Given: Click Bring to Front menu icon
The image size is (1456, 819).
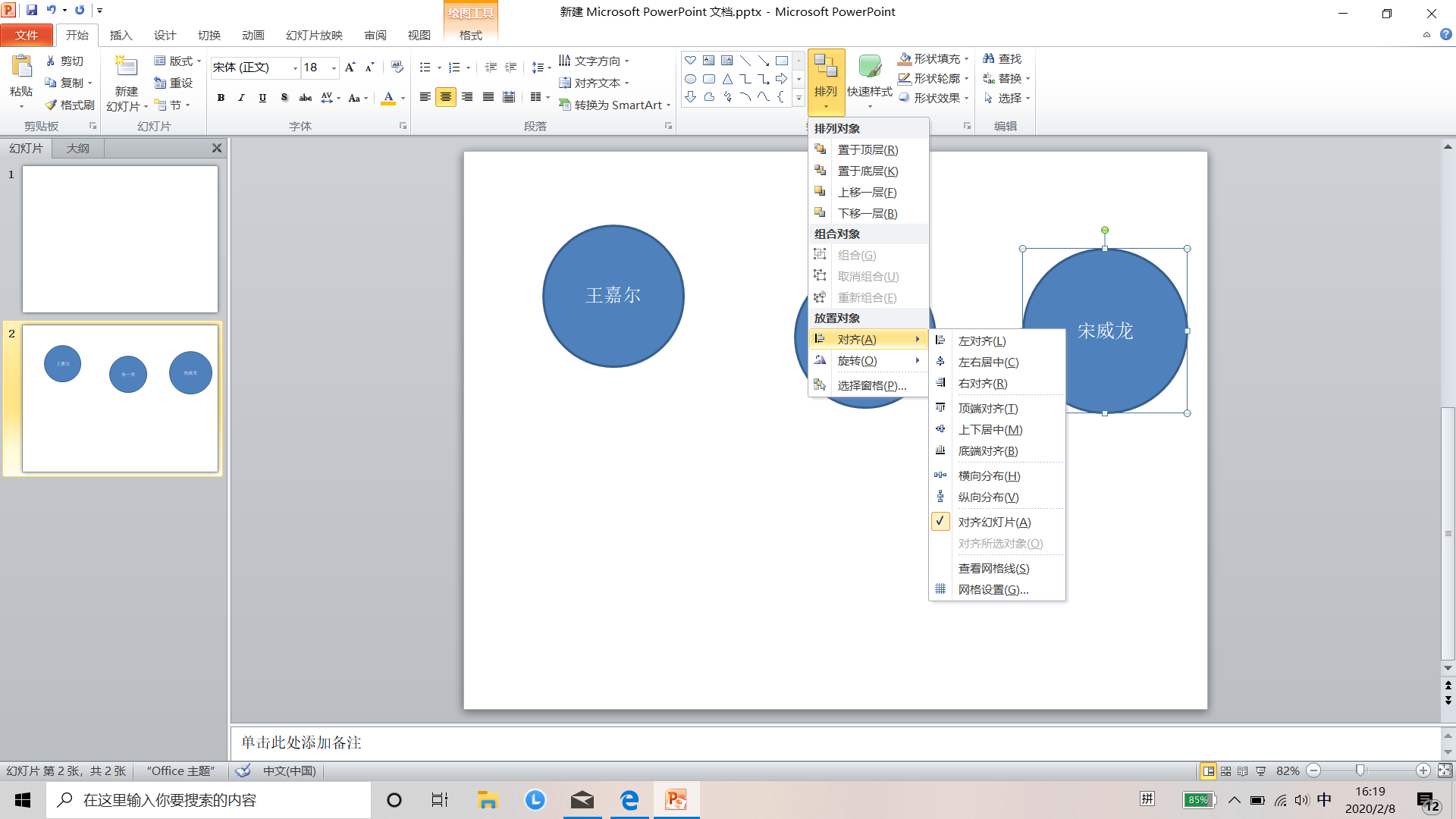Looking at the screenshot, I should point(820,149).
